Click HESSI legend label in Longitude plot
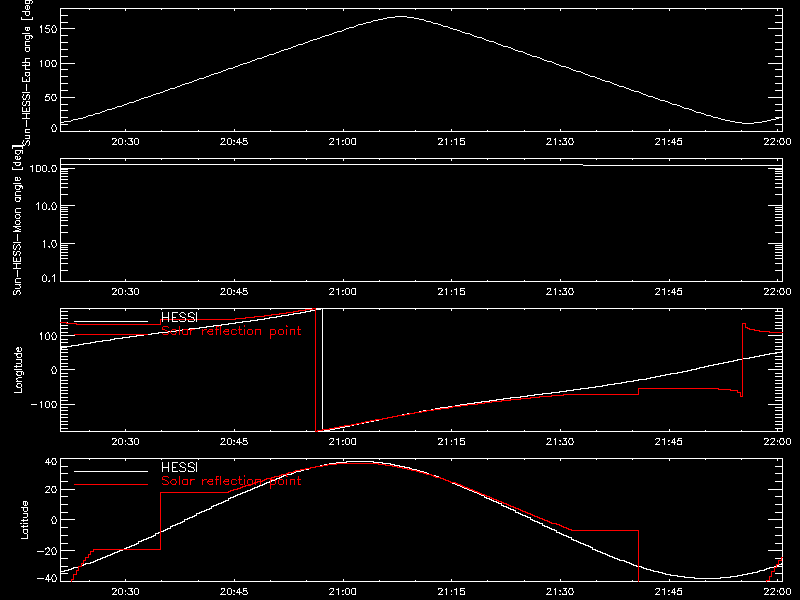800x600 pixels. [179, 317]
